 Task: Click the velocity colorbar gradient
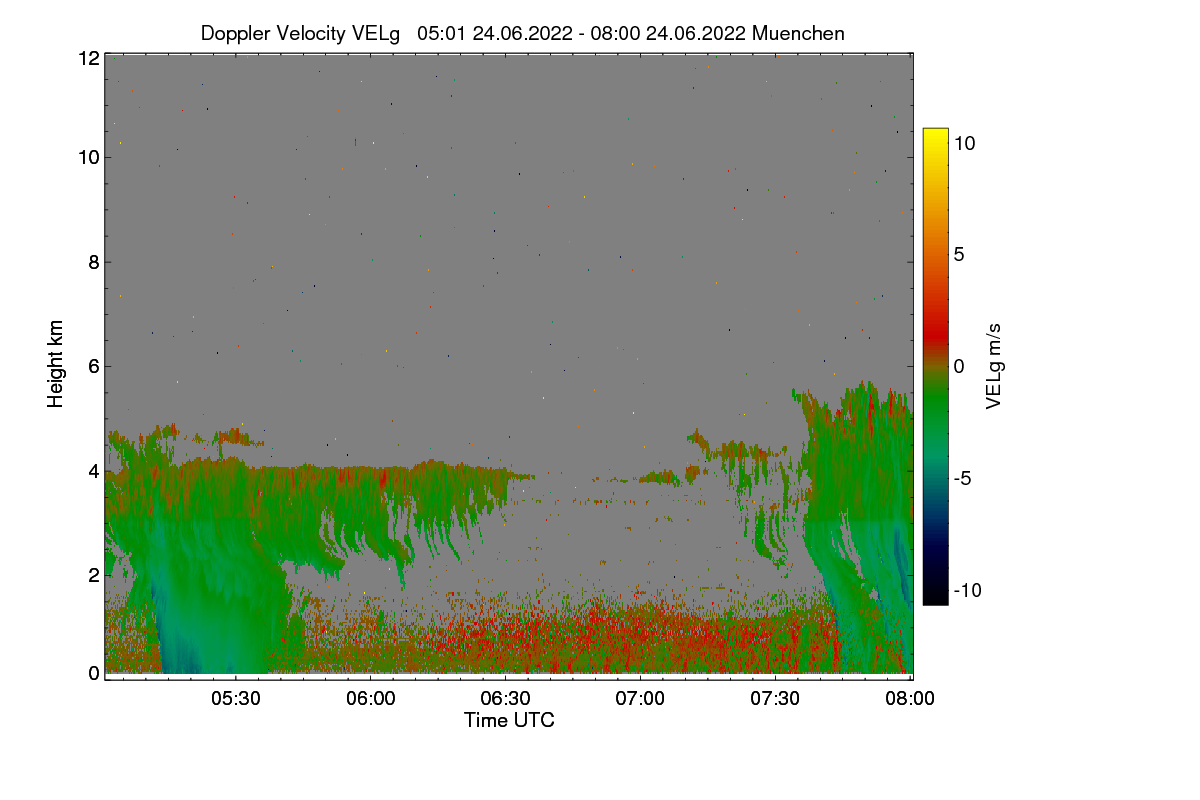click(935, 366)
